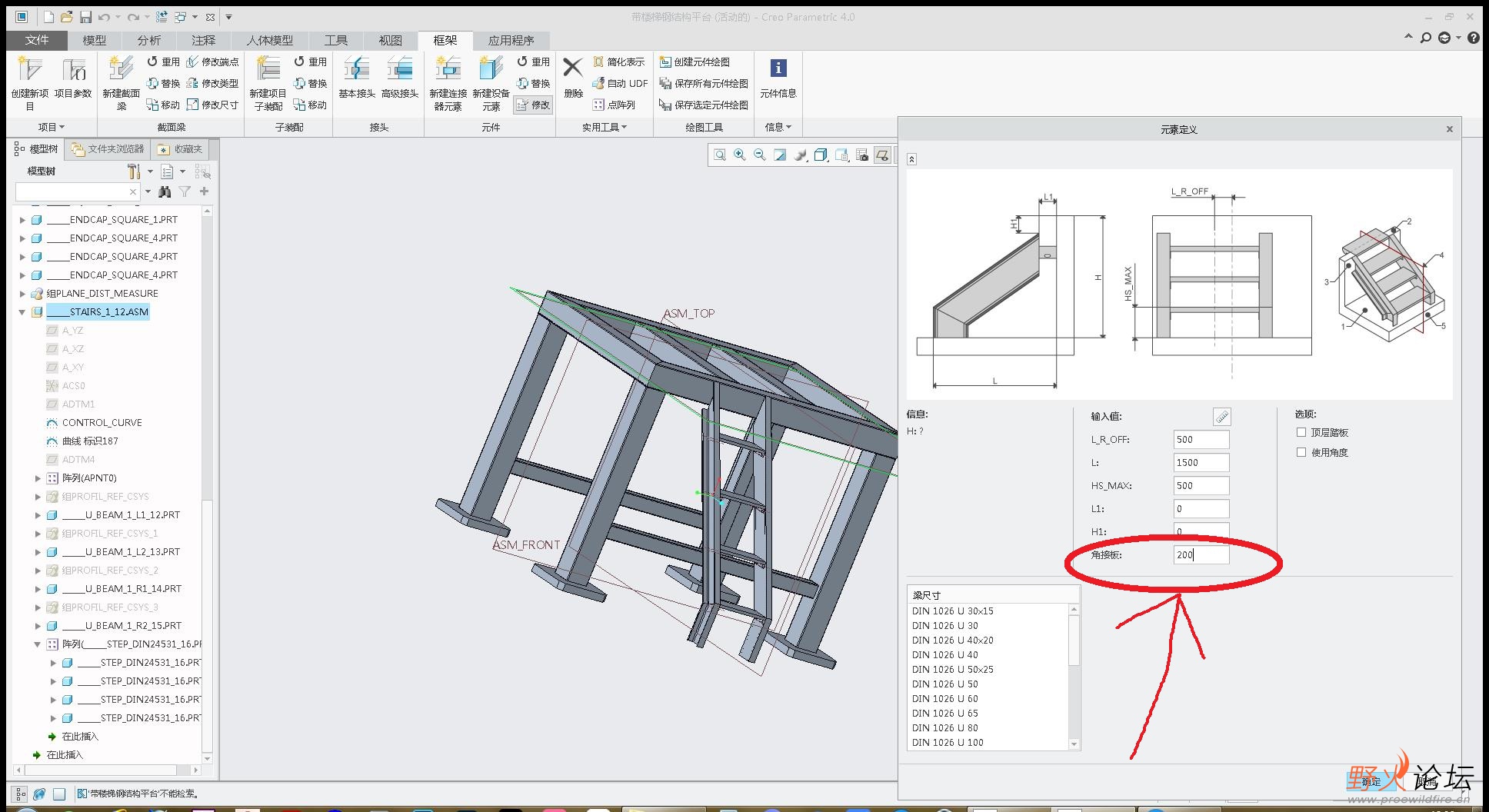Click 修改尺寸 in the 截面梁 group
The image size is (1489, 812).
pyautogui.click(x=213, y=105)
